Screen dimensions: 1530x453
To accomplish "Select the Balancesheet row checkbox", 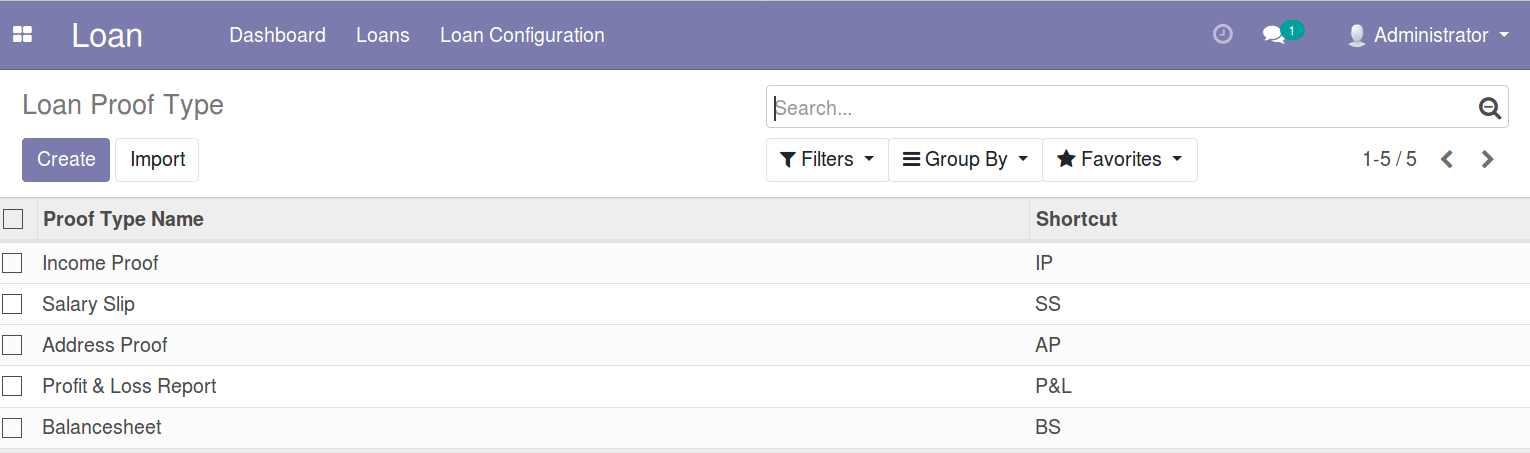I will tap(12, 428).
